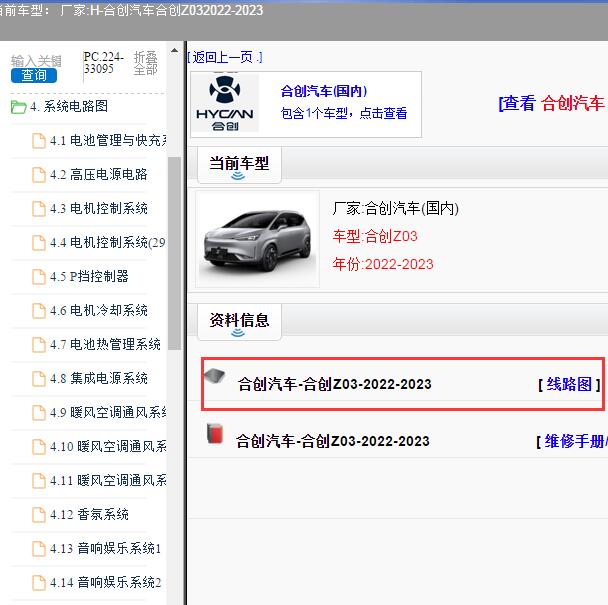Viewport: 608px width, 605px height.
Task: Click document icon beside 4.5 P挡控制器
Action: pyautogui.click(x=38, y=277)
